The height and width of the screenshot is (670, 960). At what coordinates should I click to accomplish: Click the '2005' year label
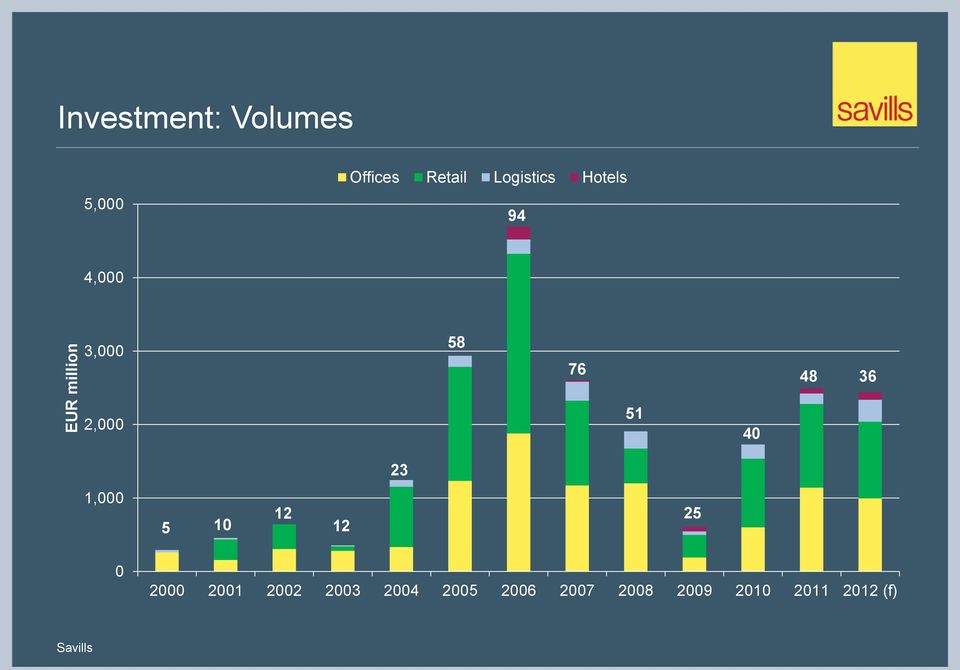pyautogui.click(x=460, y=590)
